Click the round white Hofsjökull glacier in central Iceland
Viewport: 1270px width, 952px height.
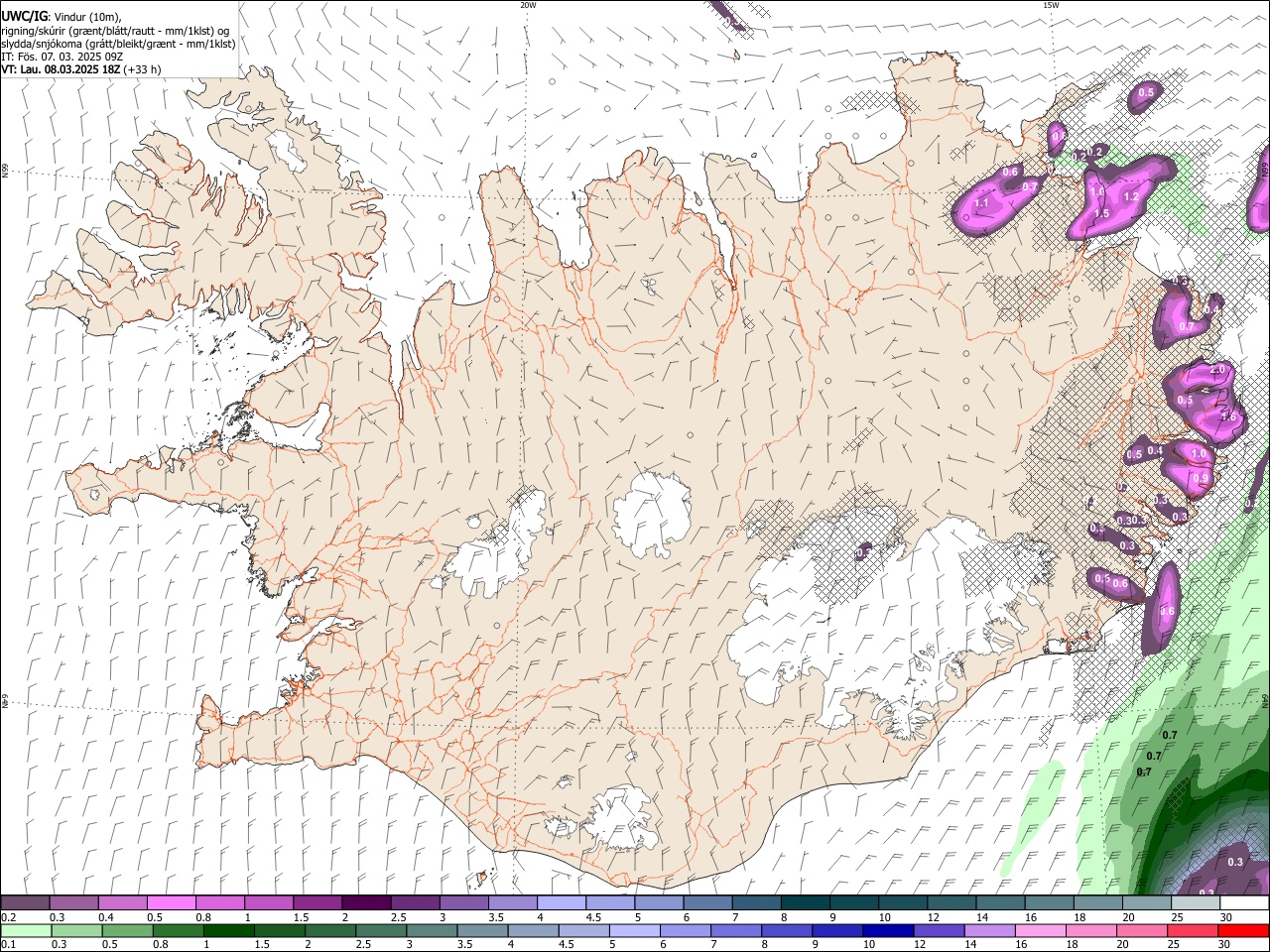pos(652,514)
